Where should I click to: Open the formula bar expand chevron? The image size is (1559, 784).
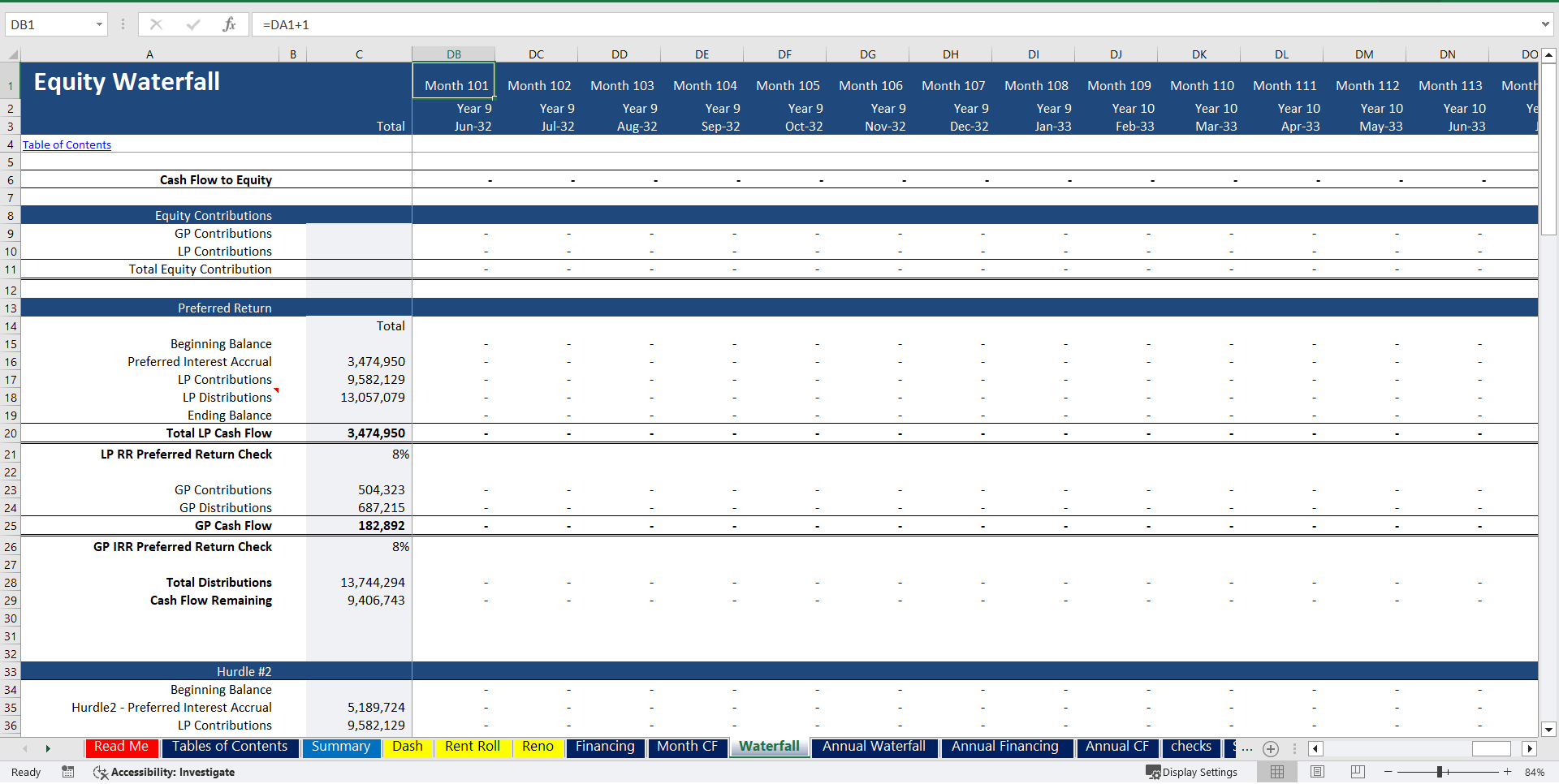(1546, 24)
